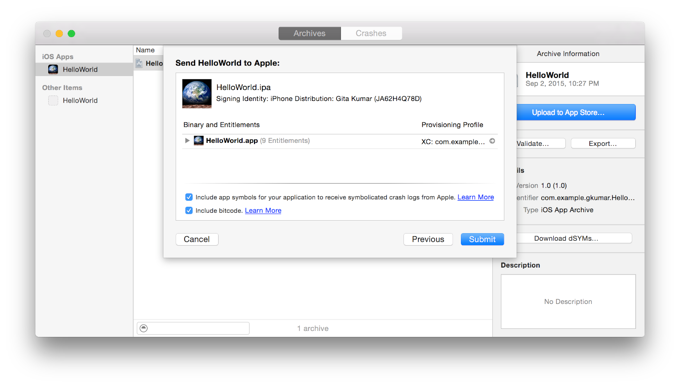The image size is (680, 388).
Task: Click the version 1.0 (1.0) value
Action: coord(554,186)
